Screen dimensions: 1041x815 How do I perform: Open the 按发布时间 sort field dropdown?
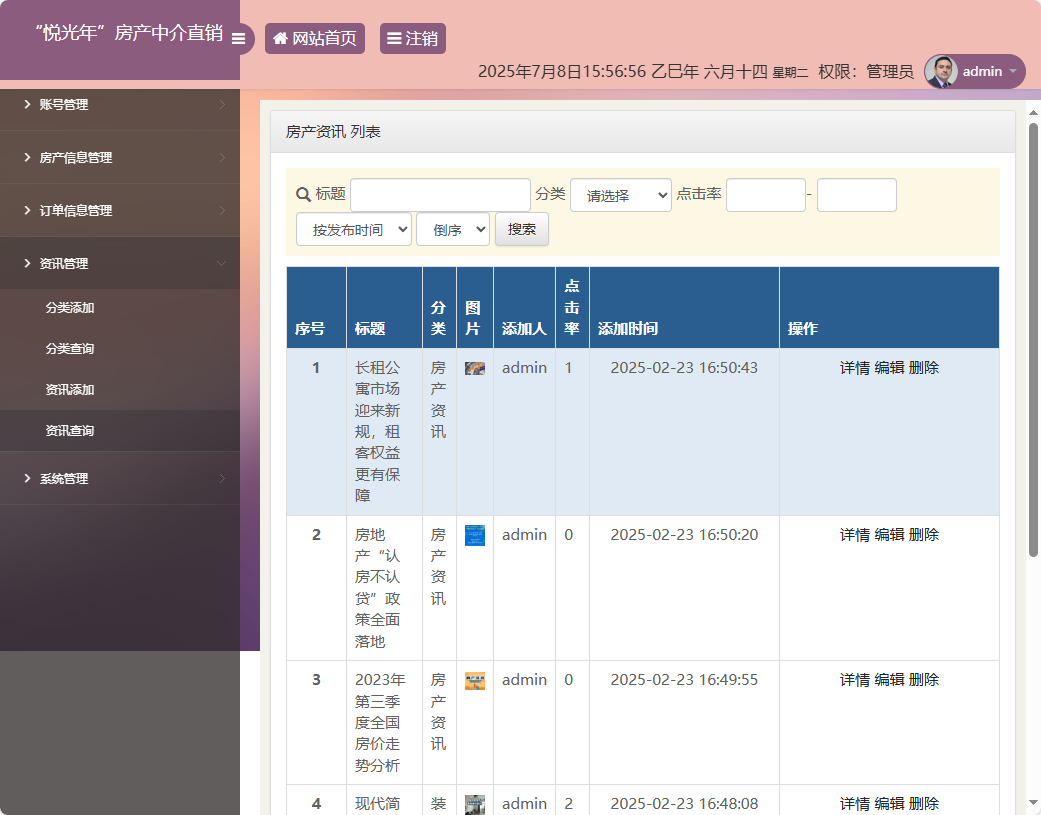pyautogui.click(x=354, y=228)
